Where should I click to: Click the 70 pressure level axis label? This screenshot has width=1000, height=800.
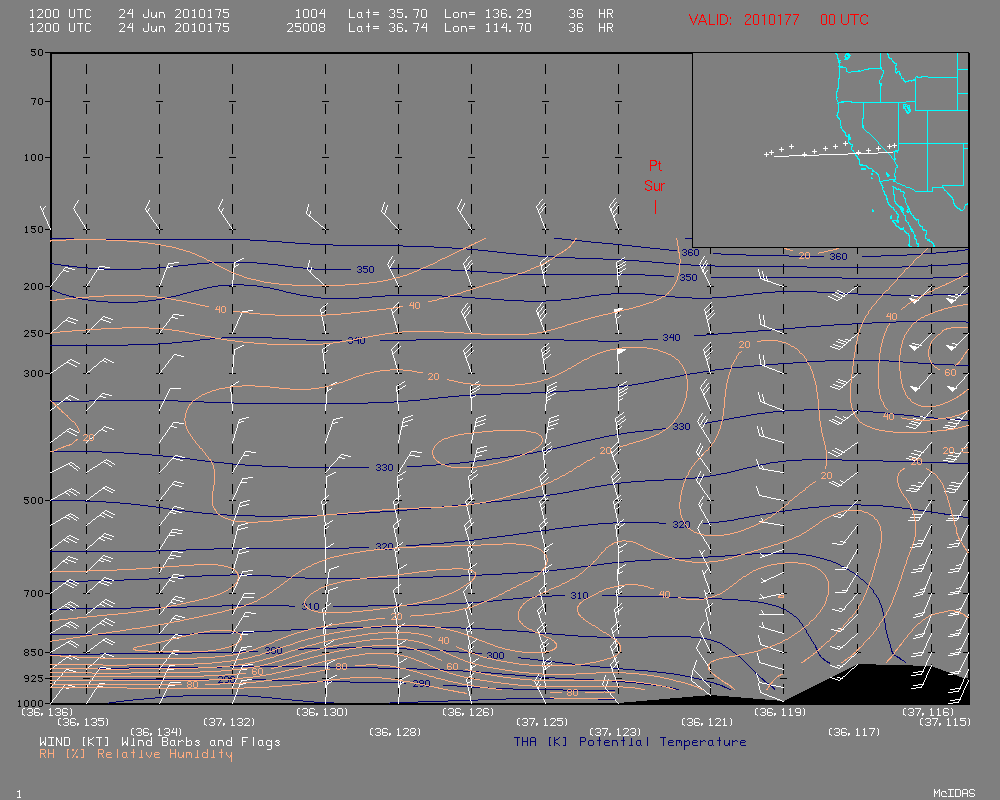37,101
